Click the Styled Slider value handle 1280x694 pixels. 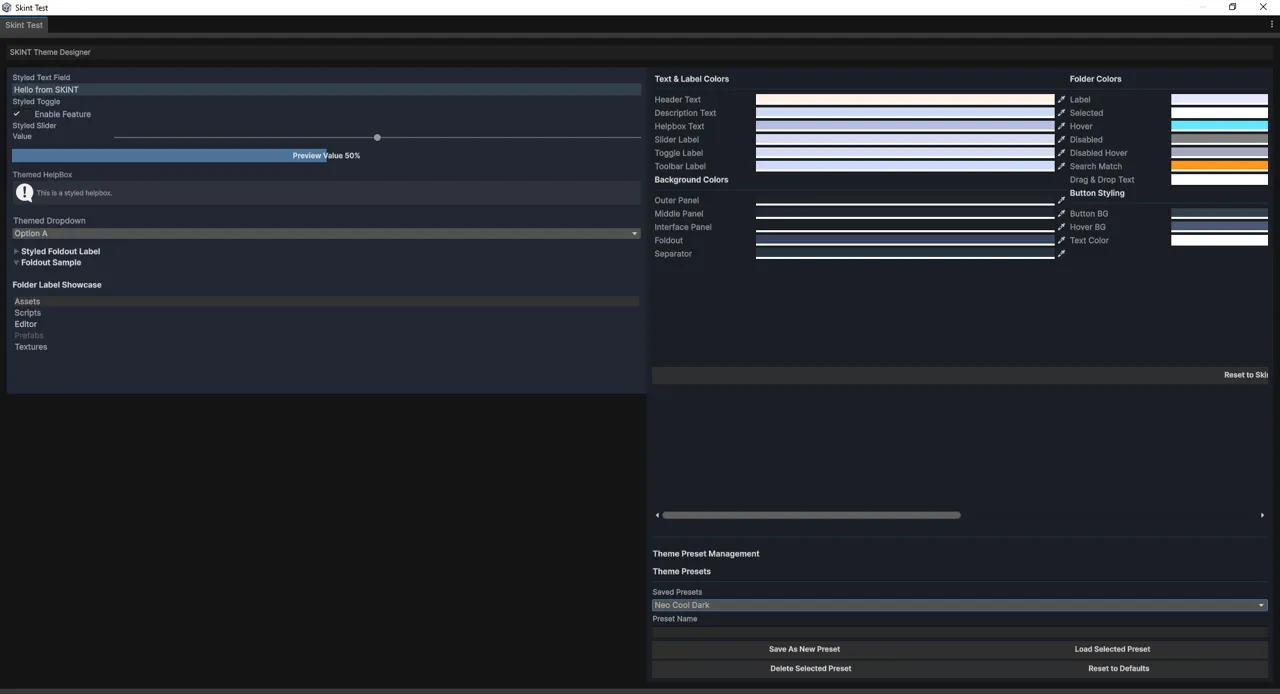pyautogui.click(x=377, y=137)
